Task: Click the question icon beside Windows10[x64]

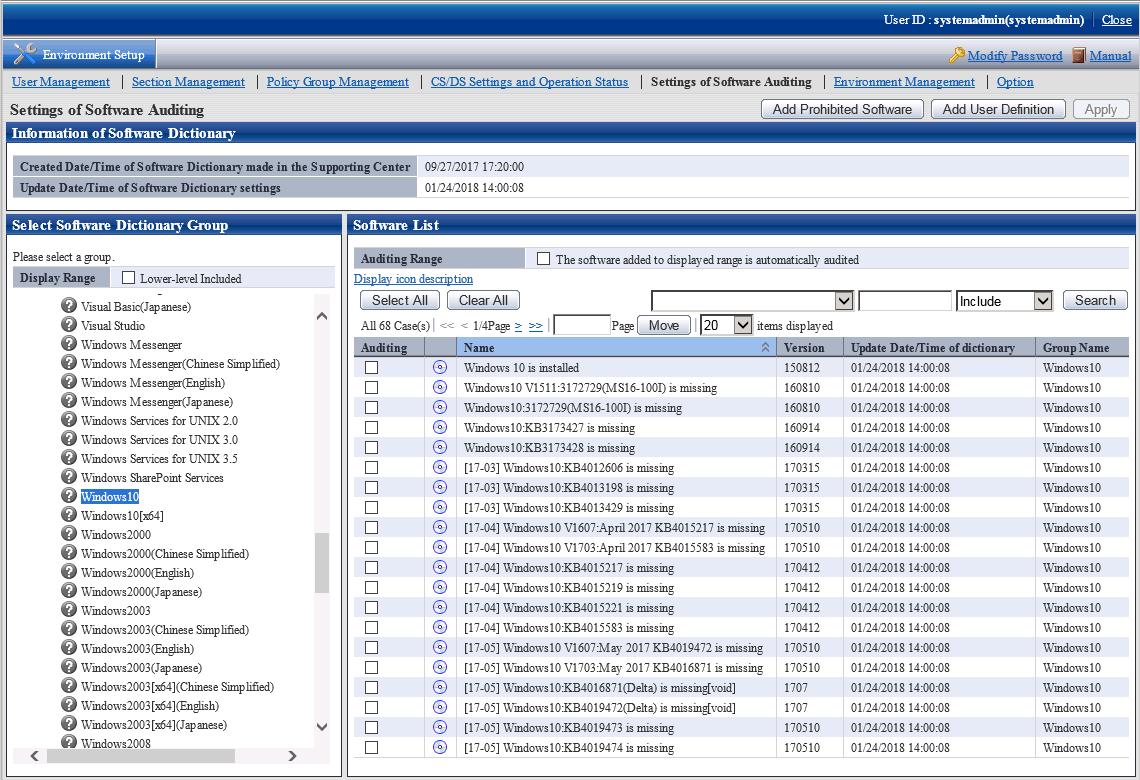Action: coord(69,515)
